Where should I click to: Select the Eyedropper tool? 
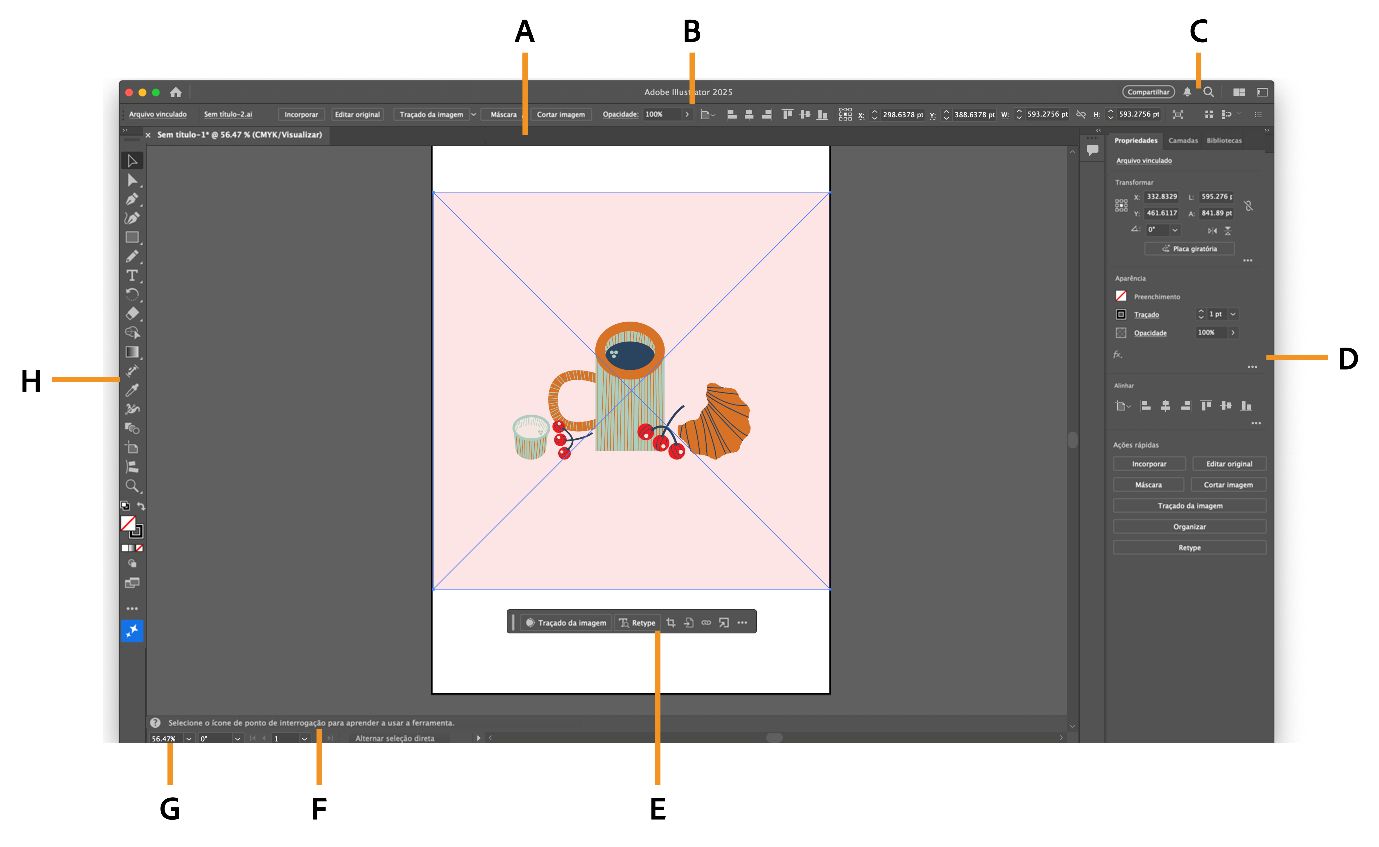click(x=131, y=390)
